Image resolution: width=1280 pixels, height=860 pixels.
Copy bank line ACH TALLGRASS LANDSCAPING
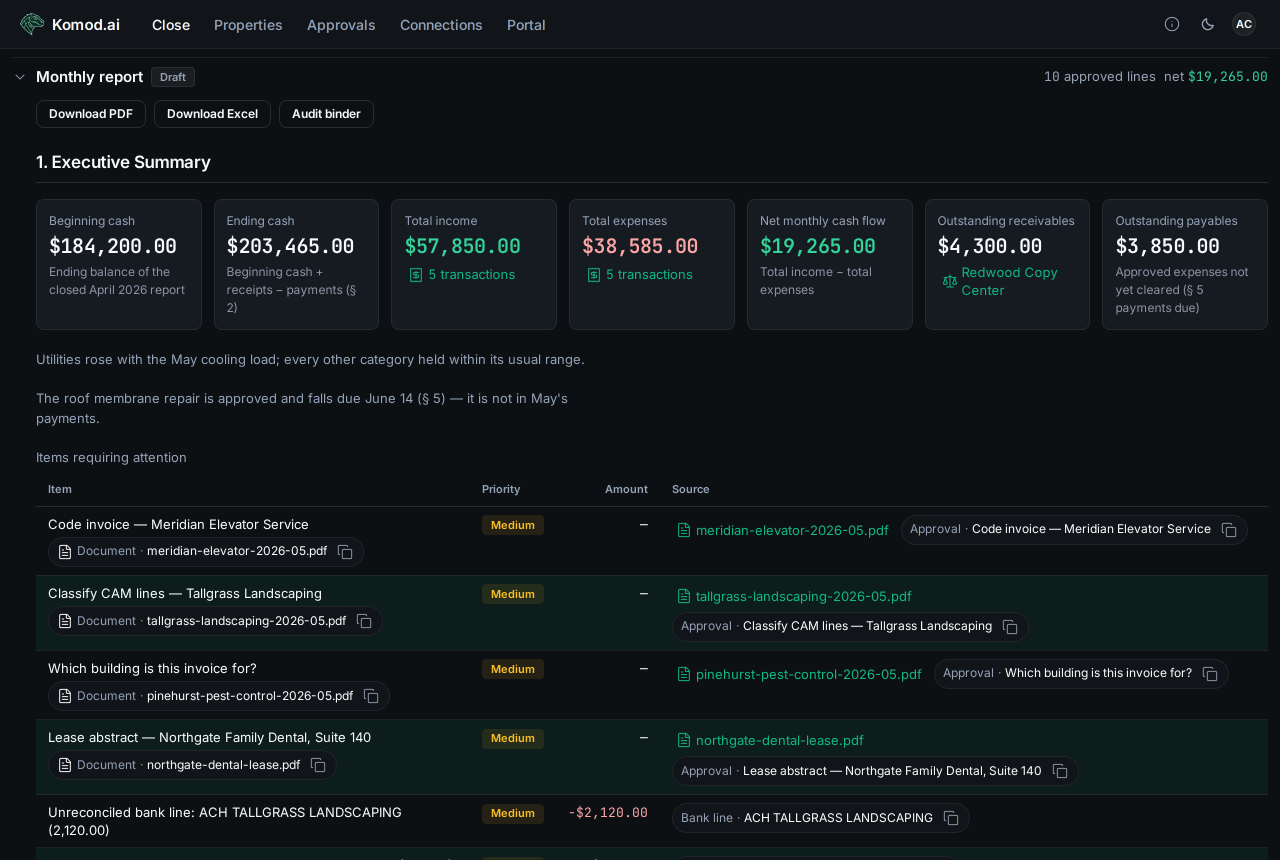pos(951,818)
